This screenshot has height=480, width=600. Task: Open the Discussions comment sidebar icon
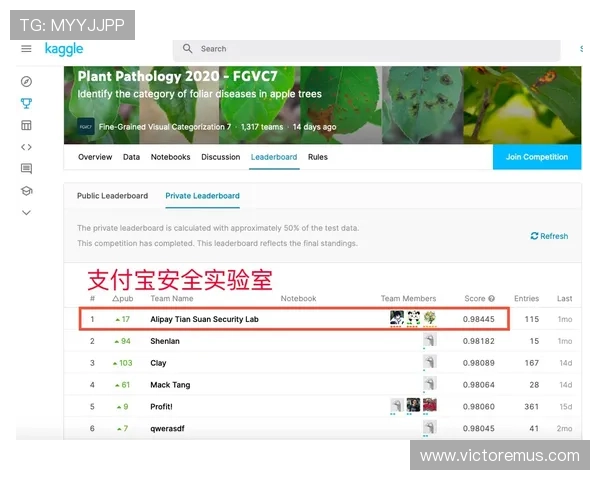26,168
